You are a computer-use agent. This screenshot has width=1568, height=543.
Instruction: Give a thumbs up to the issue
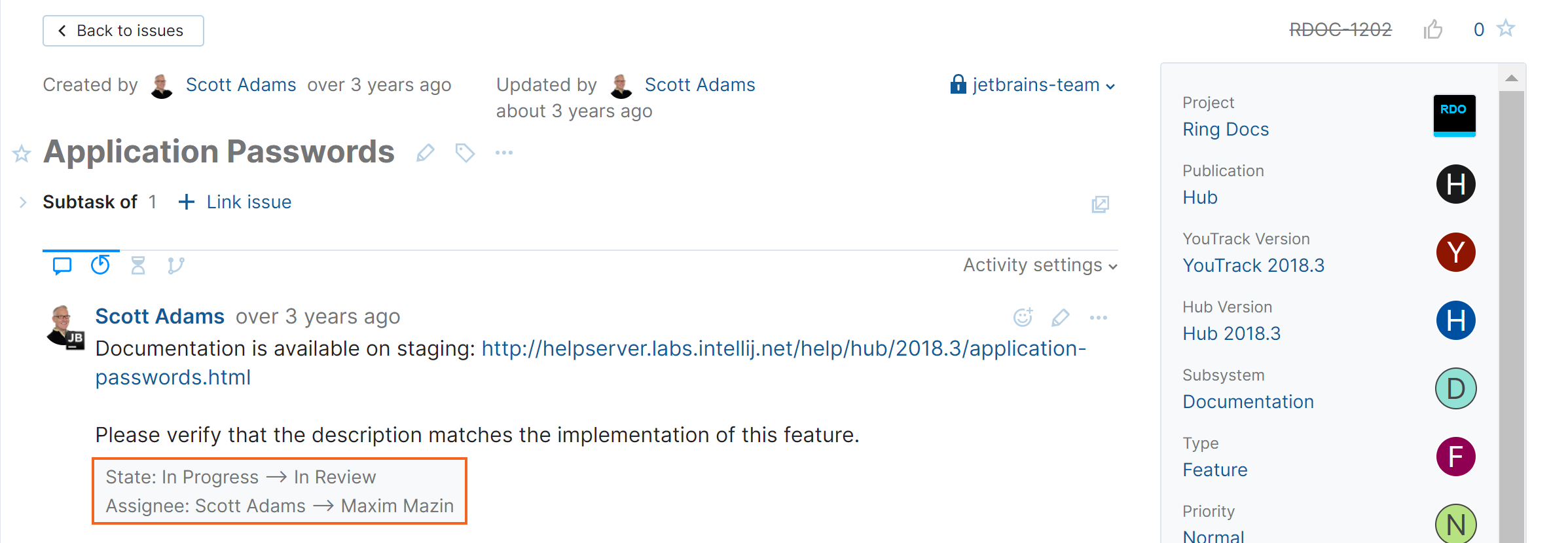pos(1434,29)
